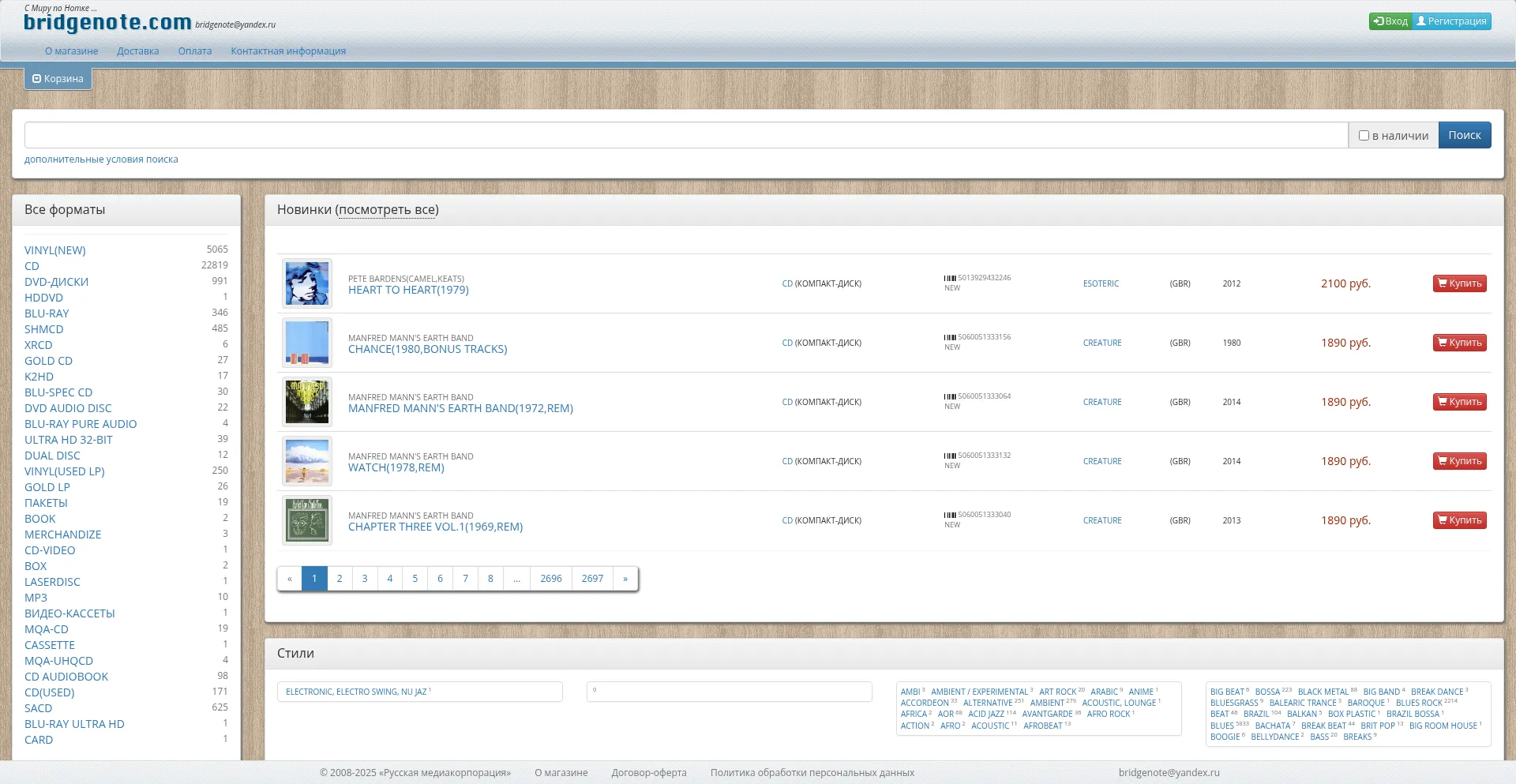Screen dimensions: 1516x784
Task: Open 'посмотреть все' new arrivals link
Action: tap(387, 210)
